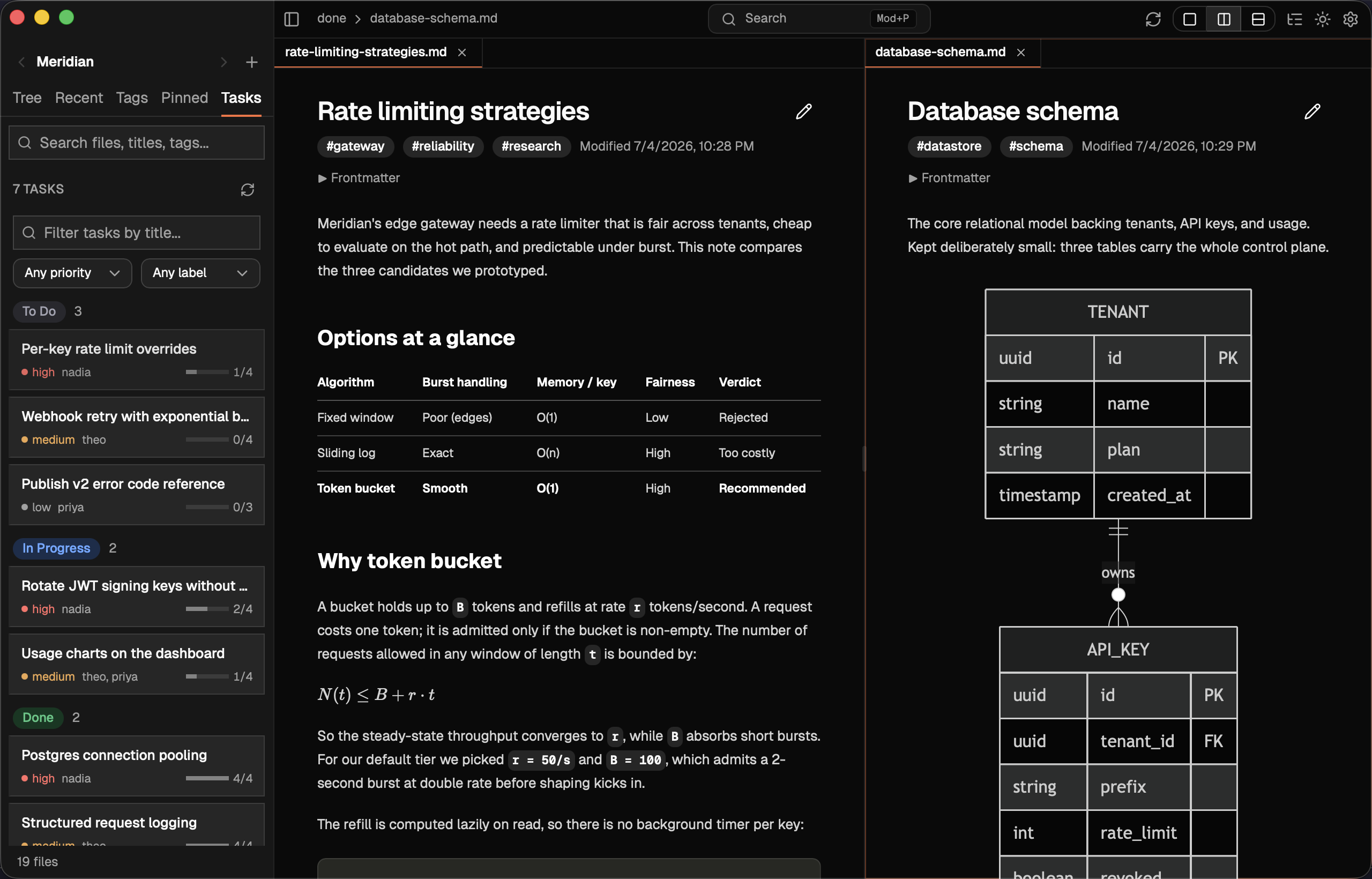Toggle the light/dark theme sun icon
This screenshot has width=1372, height=879.
(1322, 19)
